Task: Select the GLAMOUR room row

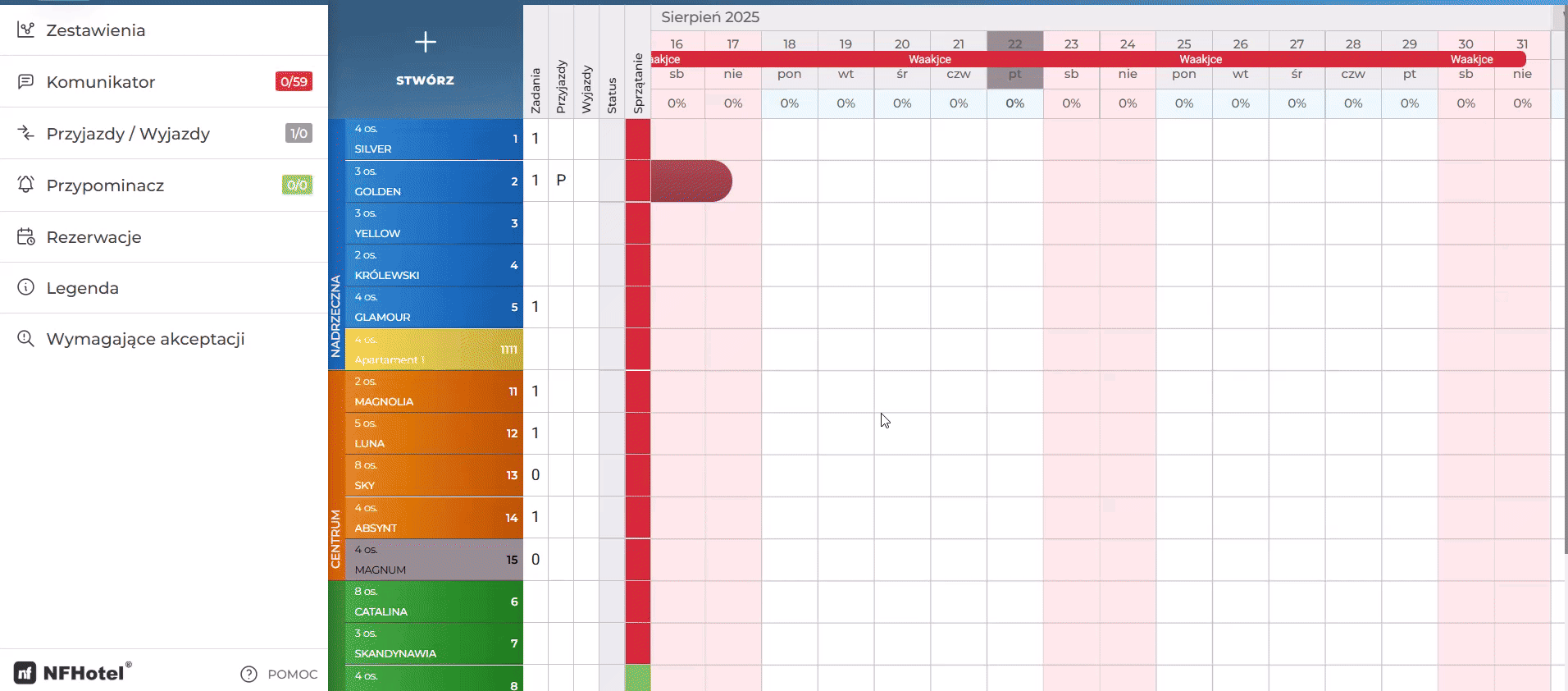Action: click(434, 307)
